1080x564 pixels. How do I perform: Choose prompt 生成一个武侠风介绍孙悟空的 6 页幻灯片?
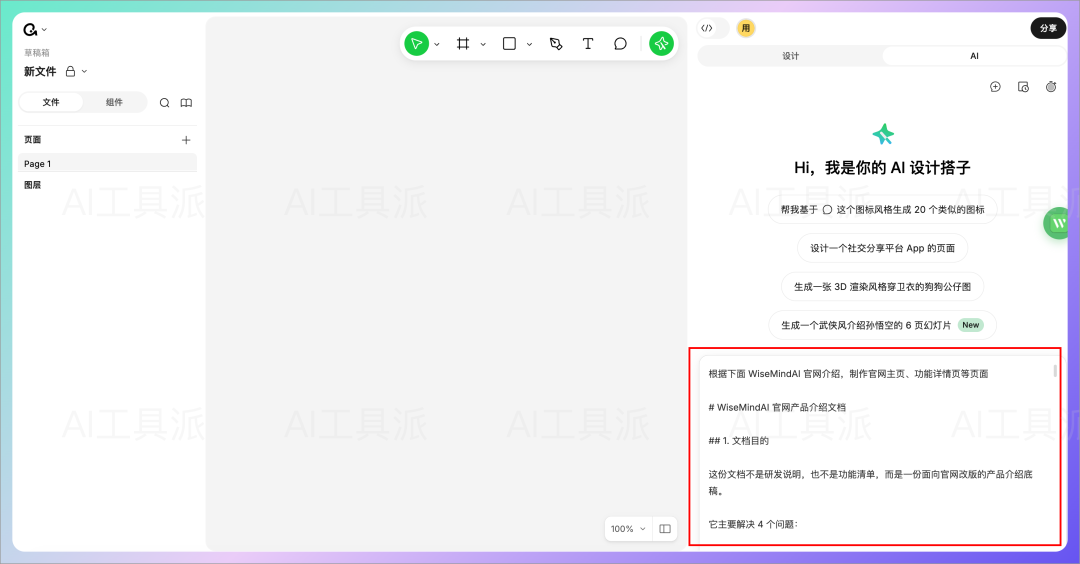(x=882, y=325)
